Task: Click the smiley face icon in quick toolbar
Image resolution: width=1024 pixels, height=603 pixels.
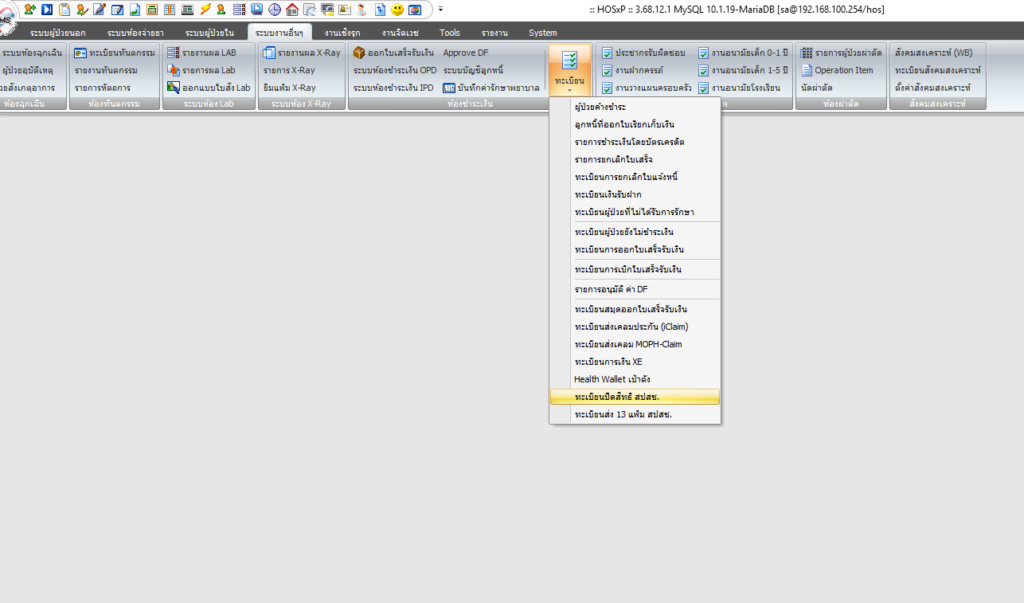Action: [x=396, y=9]
